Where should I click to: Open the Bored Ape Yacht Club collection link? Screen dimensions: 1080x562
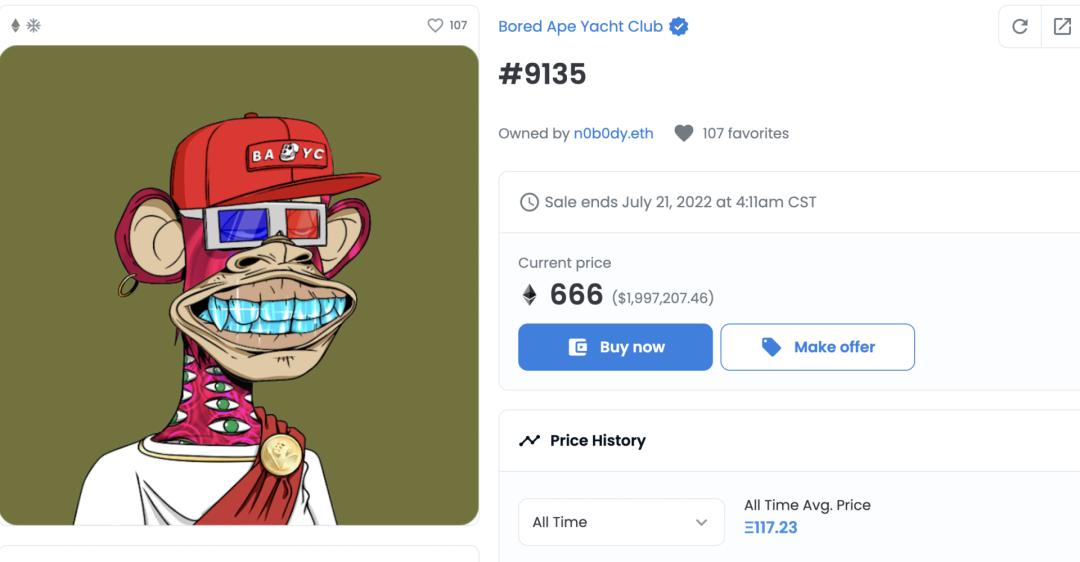coord(580,27)
